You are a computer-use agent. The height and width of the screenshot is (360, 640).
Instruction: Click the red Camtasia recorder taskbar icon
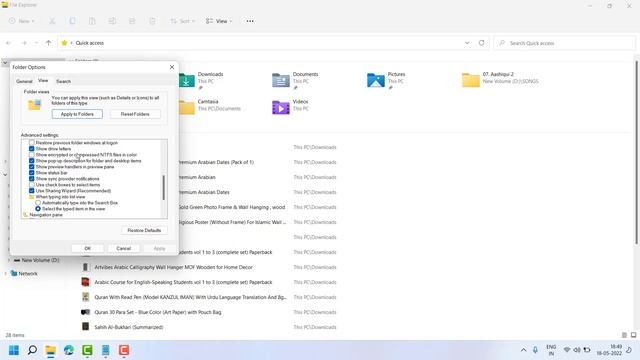(124, 350)
